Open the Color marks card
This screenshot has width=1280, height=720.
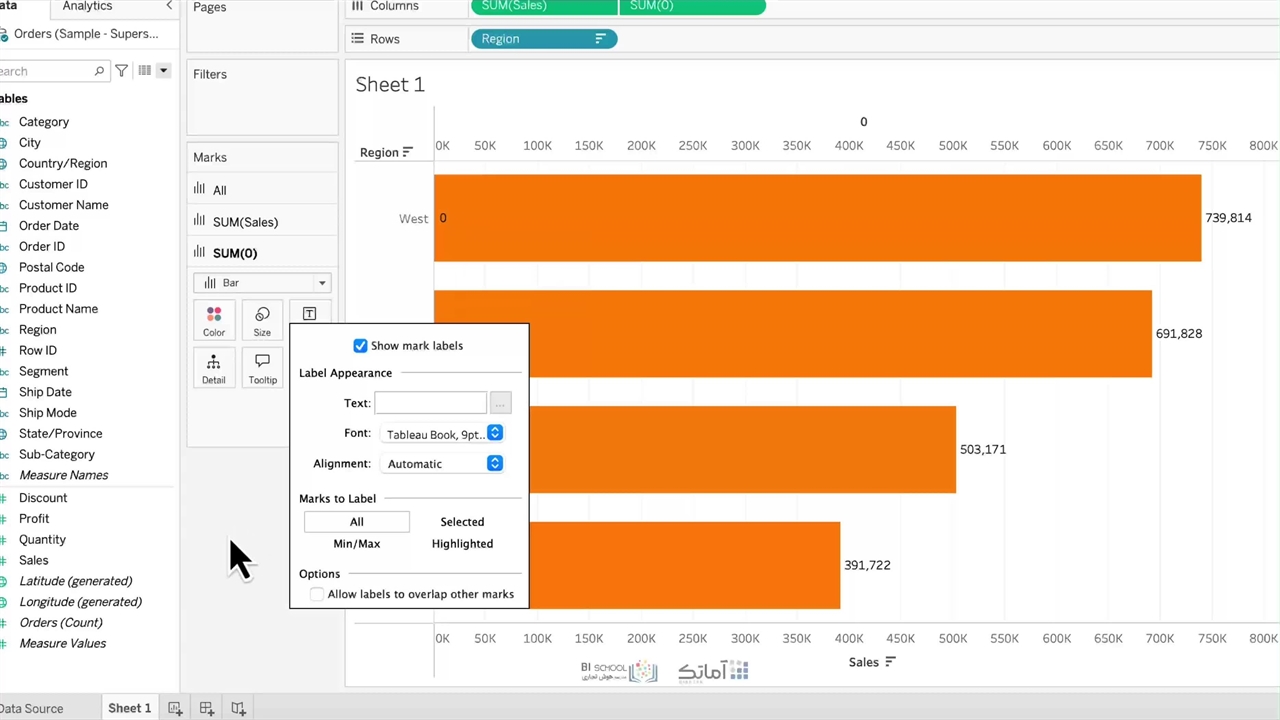click(214, 321)
